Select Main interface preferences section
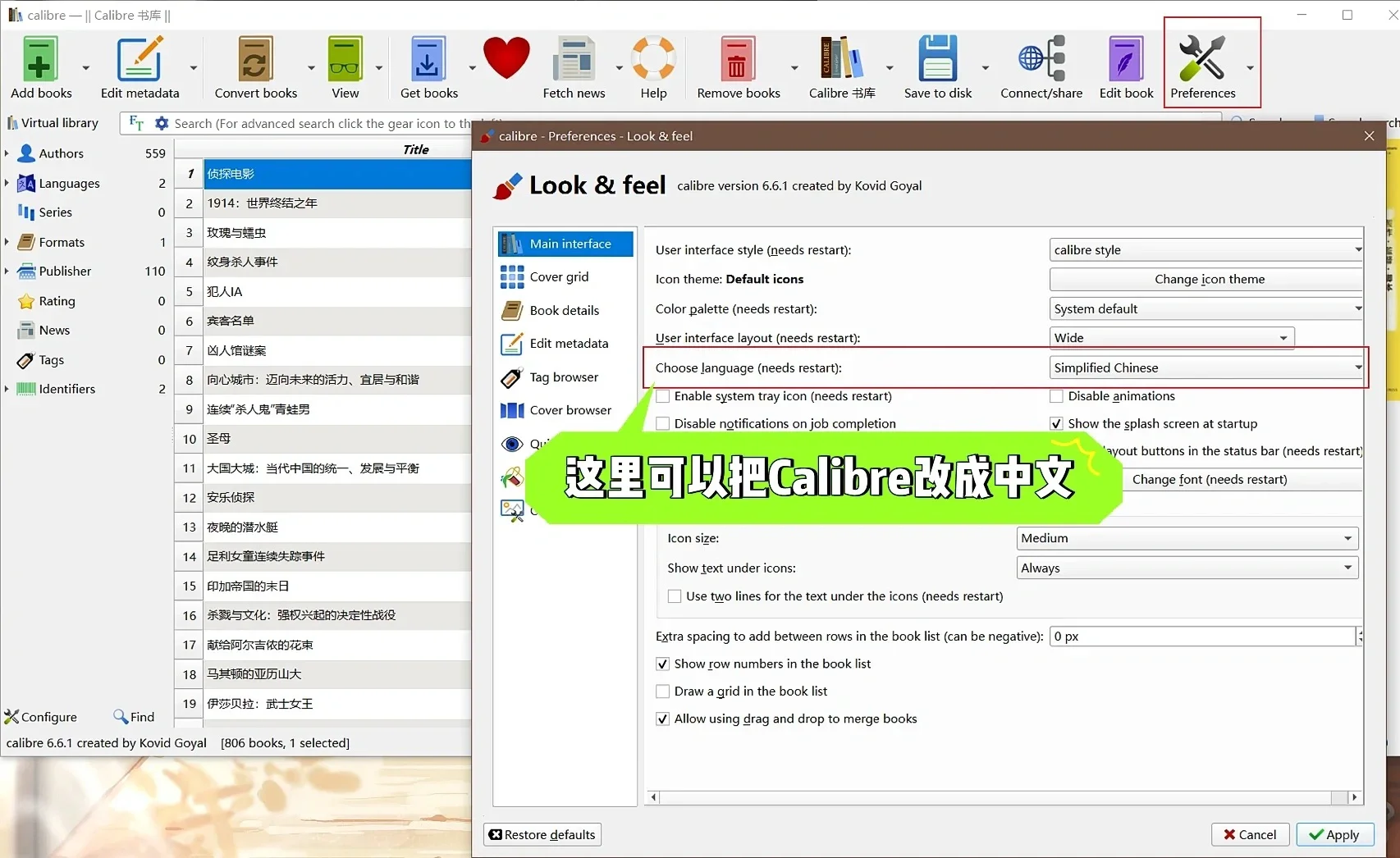The width and height of the screenshot is (1400, 858). click(565, 244)
